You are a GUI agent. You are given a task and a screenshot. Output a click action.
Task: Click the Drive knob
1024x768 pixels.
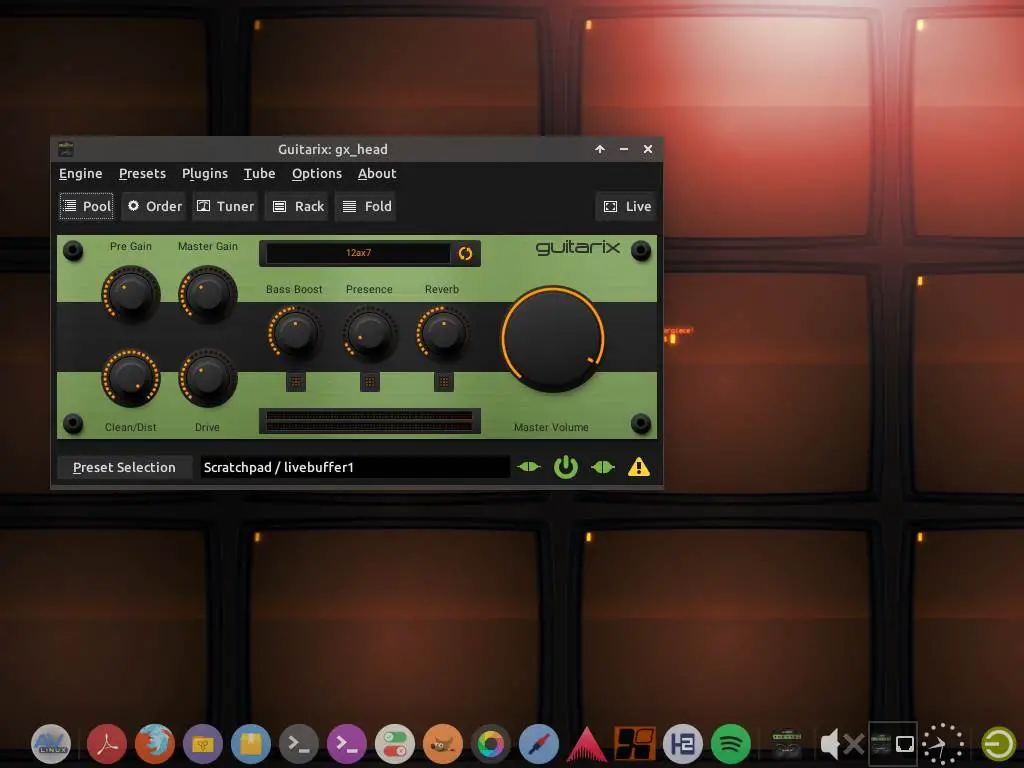click(x=208, y=378)
